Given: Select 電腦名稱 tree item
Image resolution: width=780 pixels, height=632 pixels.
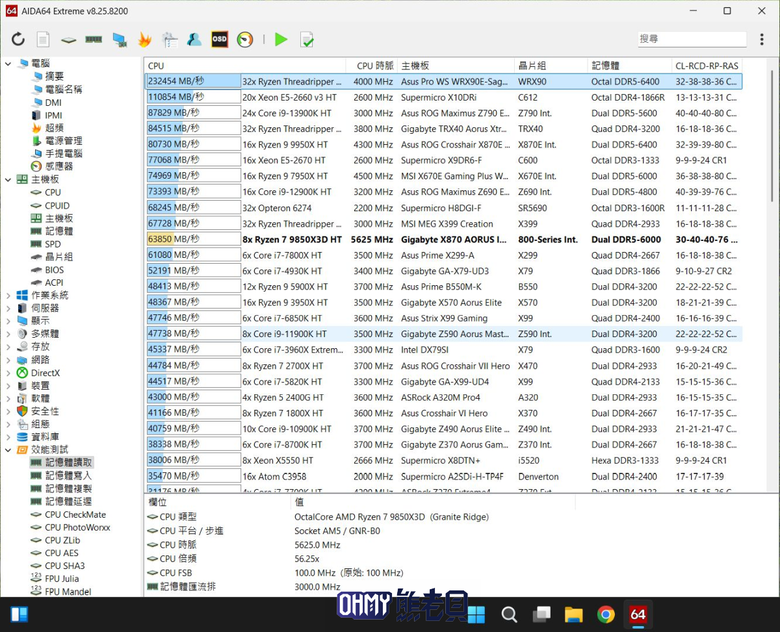Looking at the screenshot, I should pos(64,89).
